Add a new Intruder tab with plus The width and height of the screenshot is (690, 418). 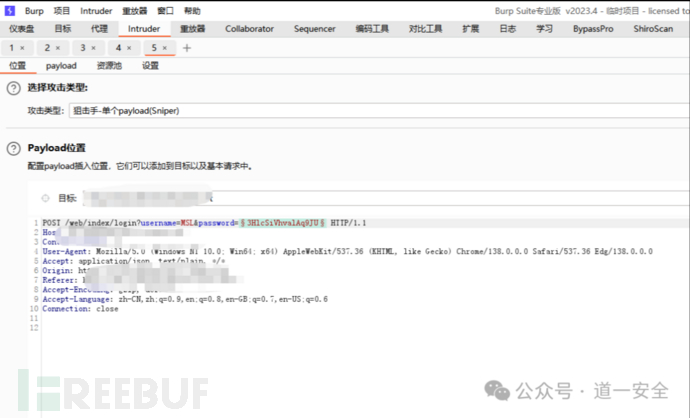187,48
